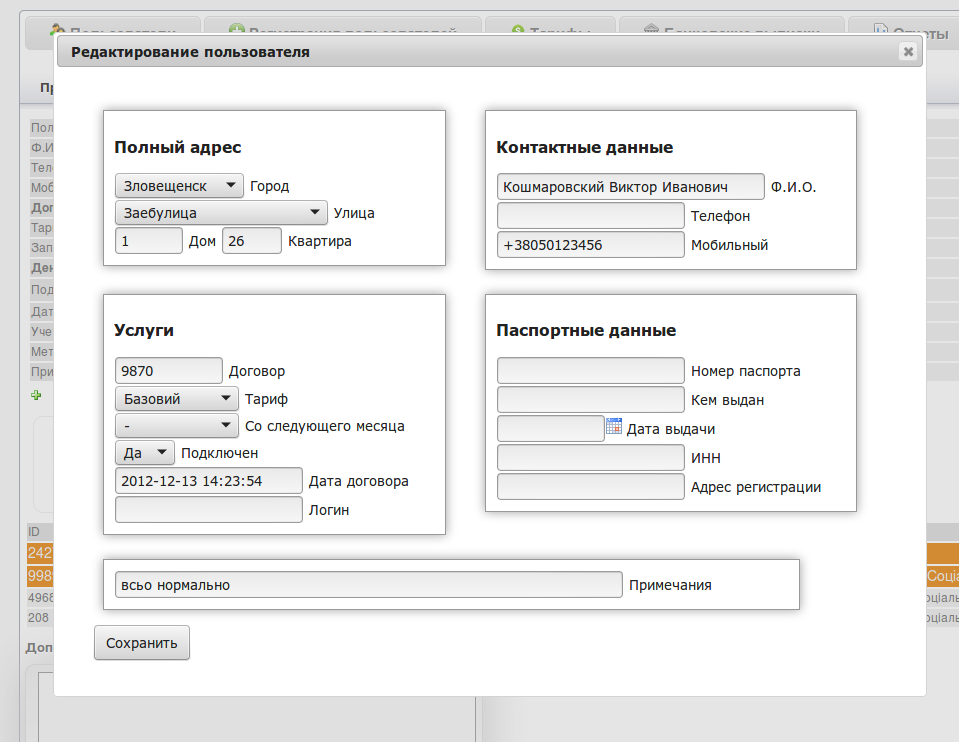959x742 pixels.
Task: Click the Договор number field
Action: pyautogui.click(x=168, y=371)
